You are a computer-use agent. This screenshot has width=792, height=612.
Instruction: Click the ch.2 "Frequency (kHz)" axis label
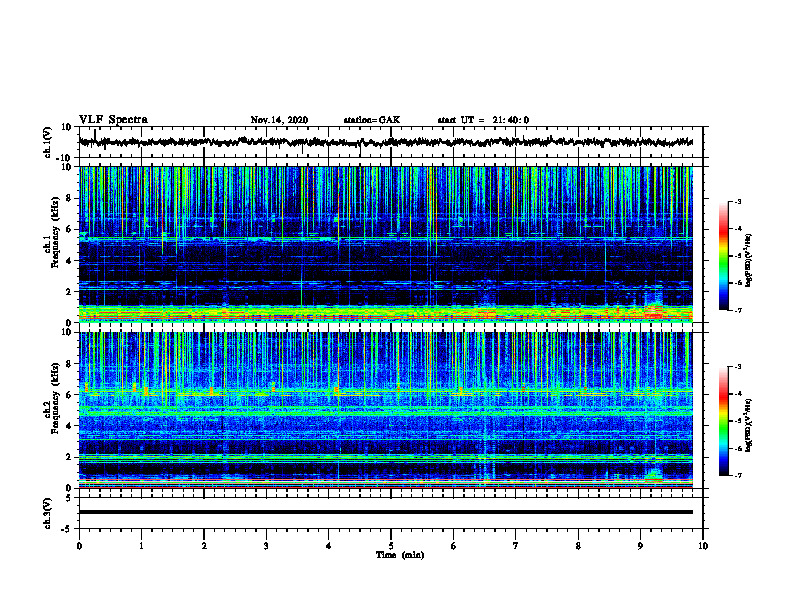click(x=55, y=399)
